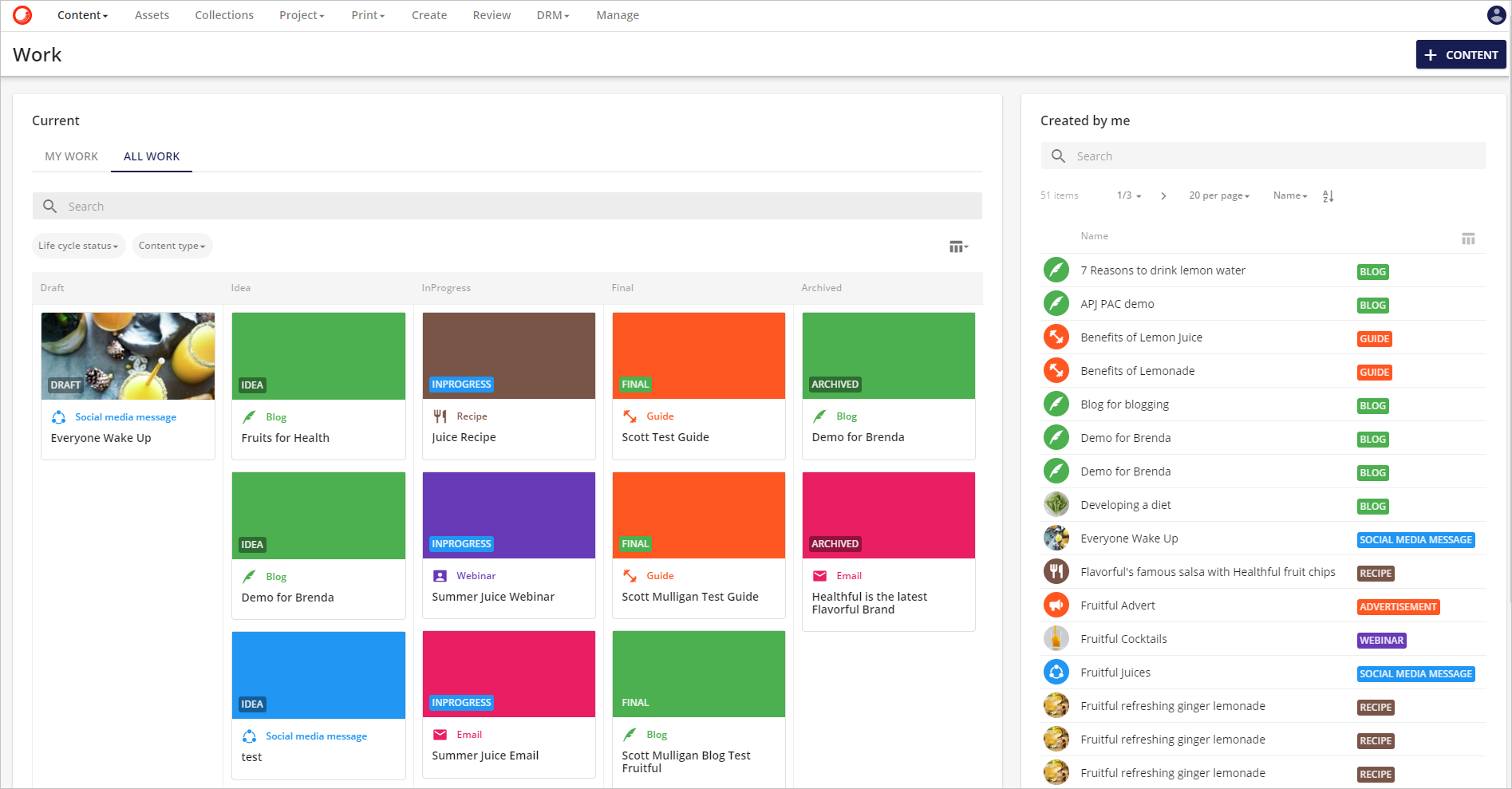Viewport: 1512px width, 789px height.
Task: Click the column layout icon above the Archived column
Action: tap(957, 247)
